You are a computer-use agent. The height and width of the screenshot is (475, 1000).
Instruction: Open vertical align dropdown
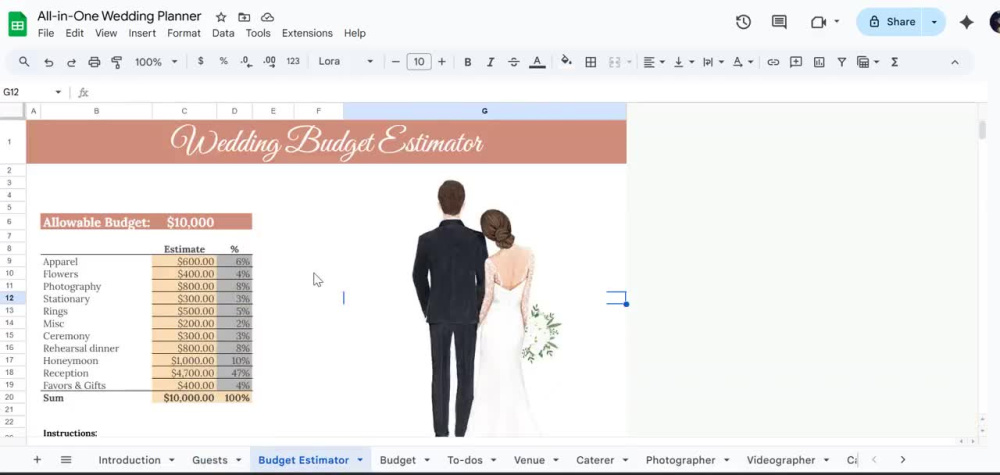683,62
